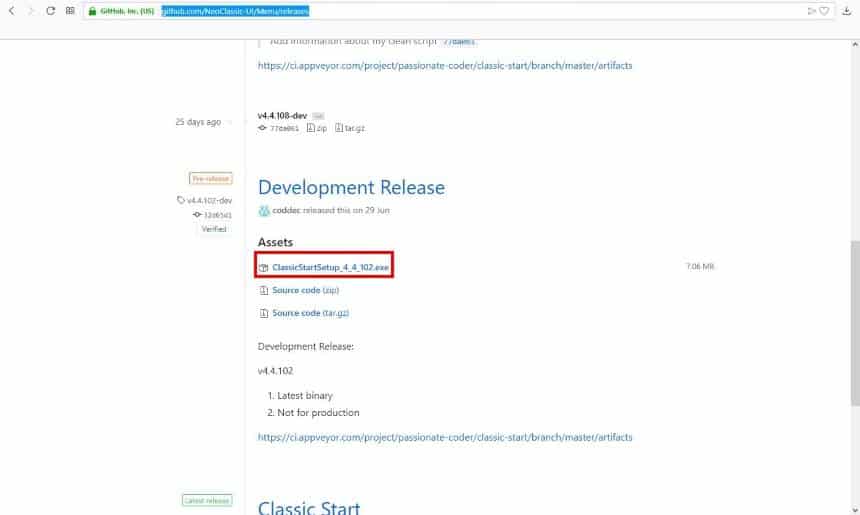Open the speed dial grid view
Image resolution: width=860 pixels, height=515 pixels.
click(x=70, y=11)
